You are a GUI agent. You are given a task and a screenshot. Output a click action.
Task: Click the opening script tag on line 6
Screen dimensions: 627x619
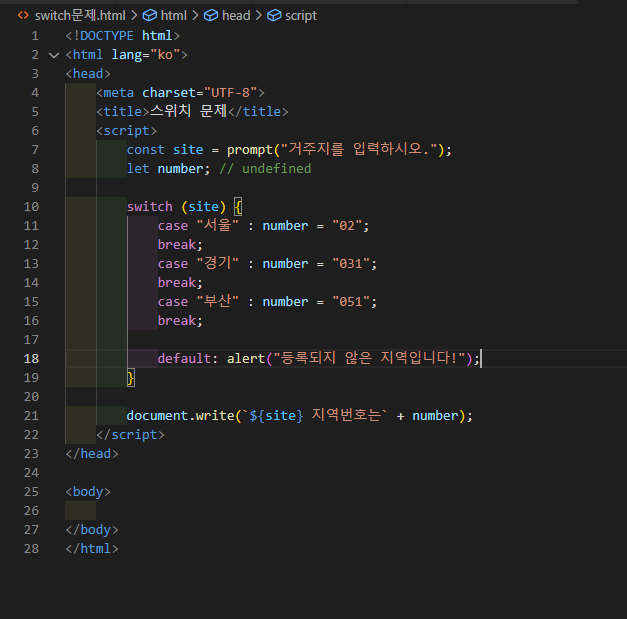click(126, 131)
